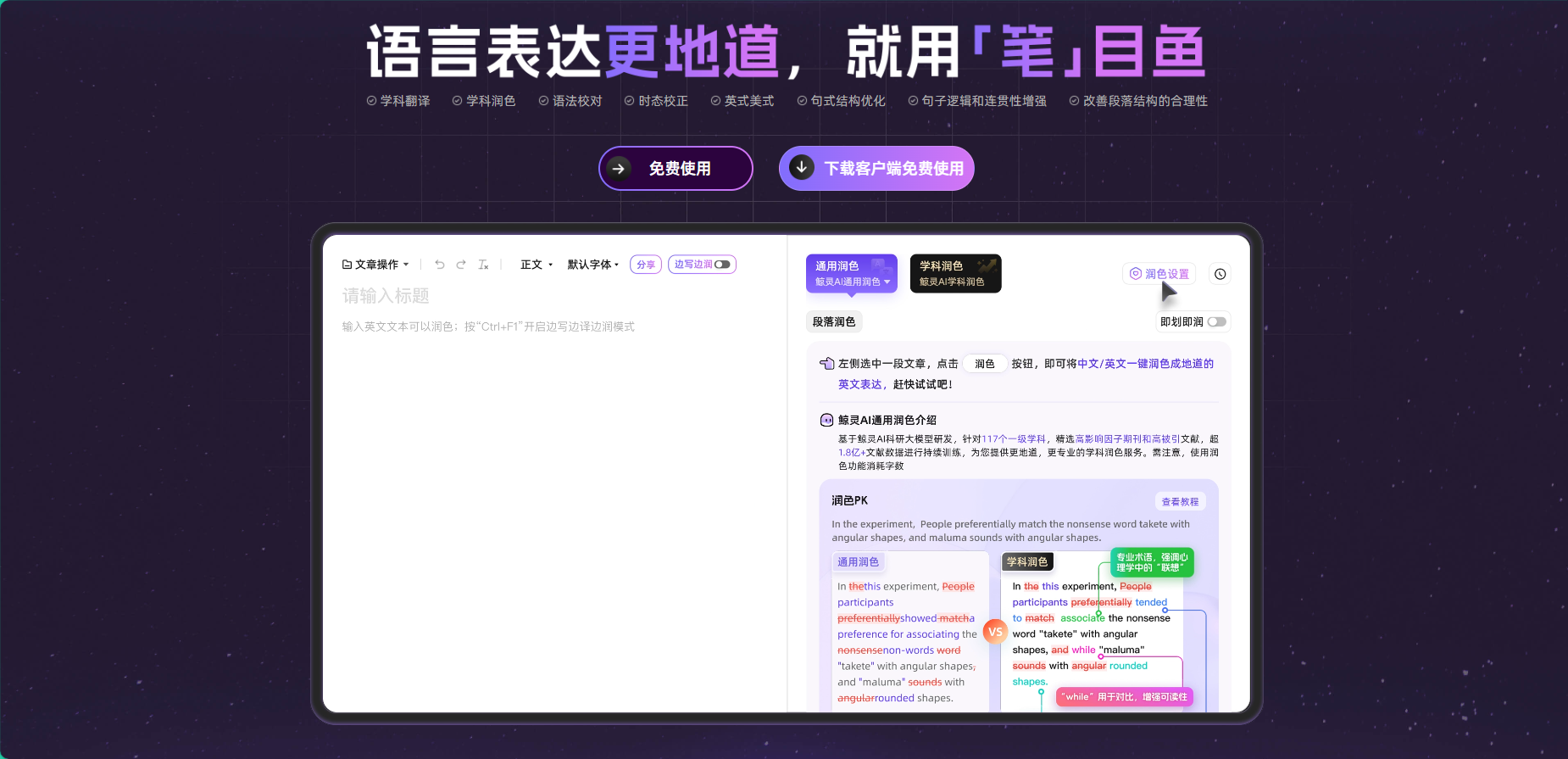Click the 下载客户端免费使用 button
The image size is (1568, 759).
pos(876,168)
